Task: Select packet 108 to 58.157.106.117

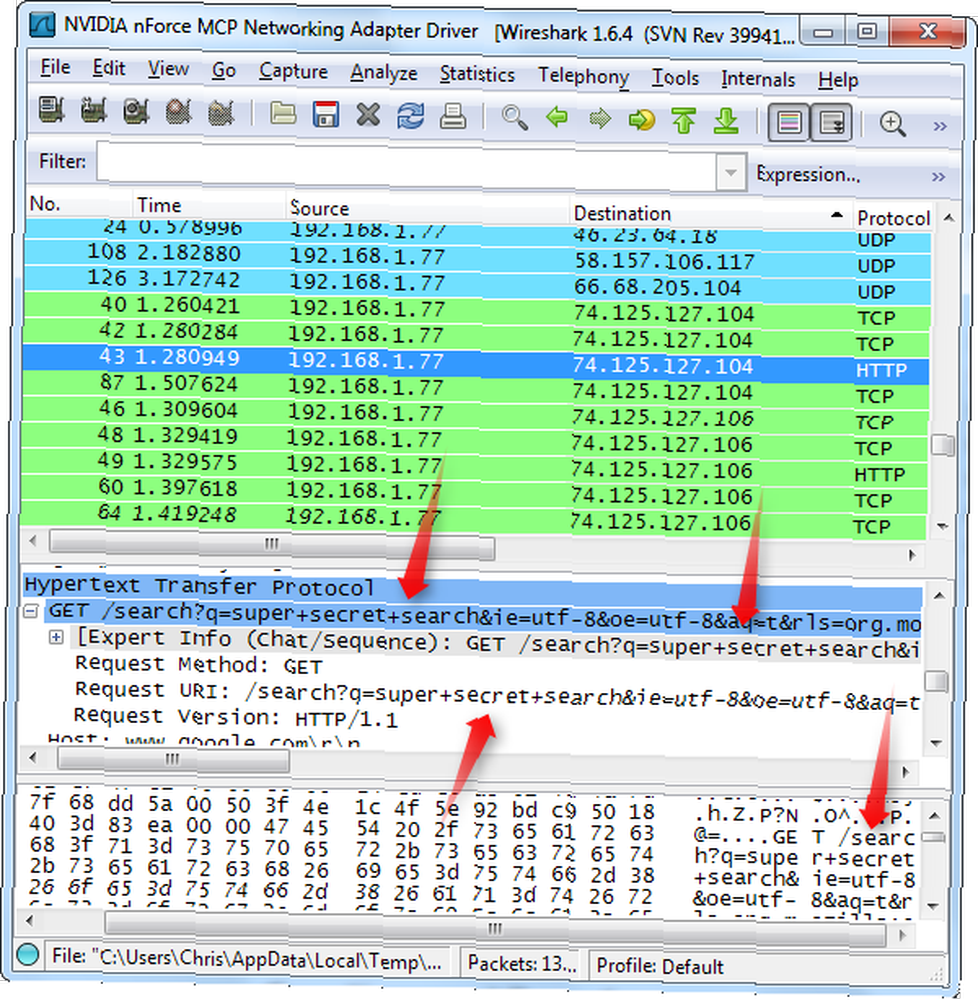Action: [x=477, y=259]
